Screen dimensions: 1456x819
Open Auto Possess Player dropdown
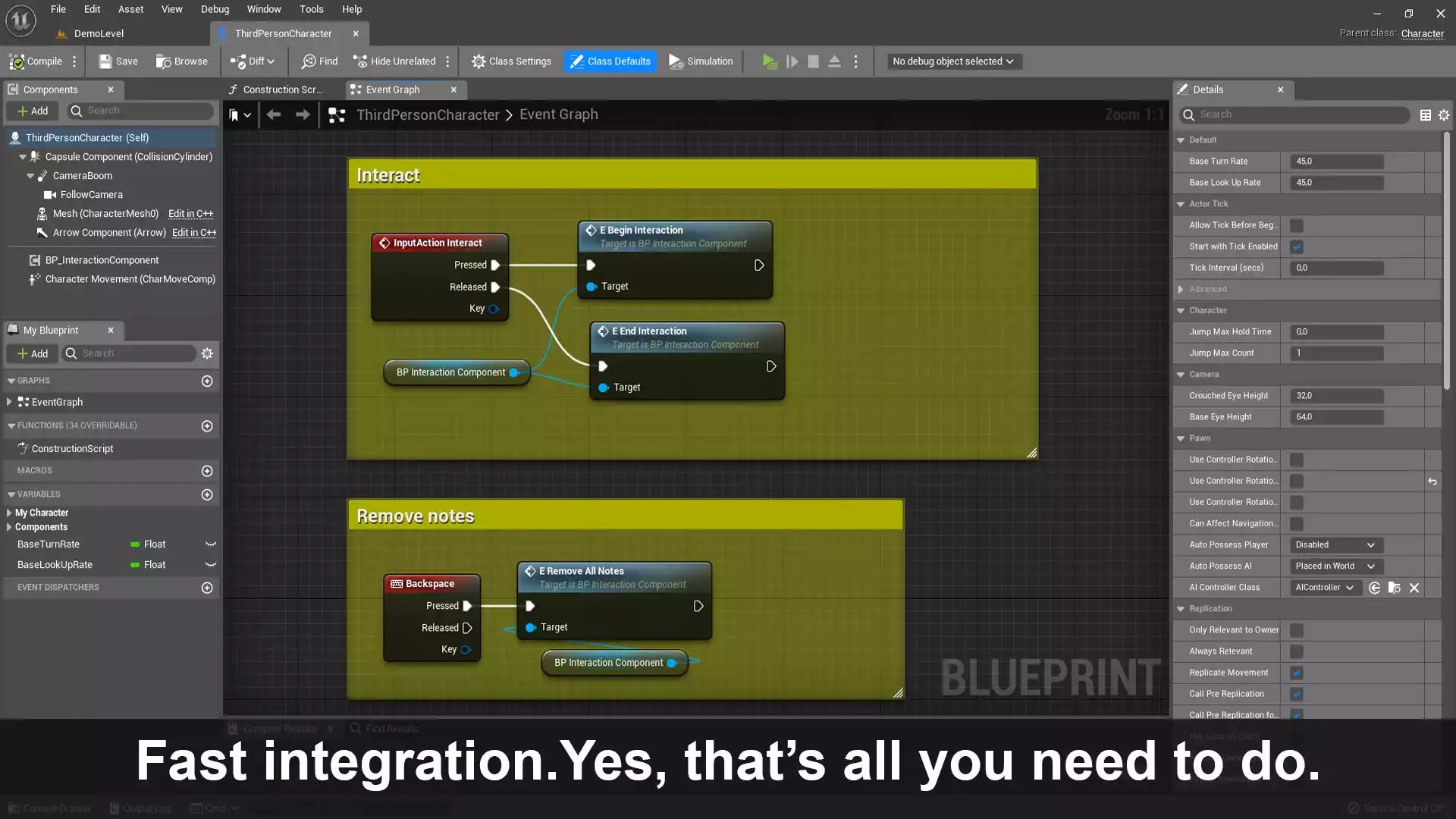coord(1335,544)
